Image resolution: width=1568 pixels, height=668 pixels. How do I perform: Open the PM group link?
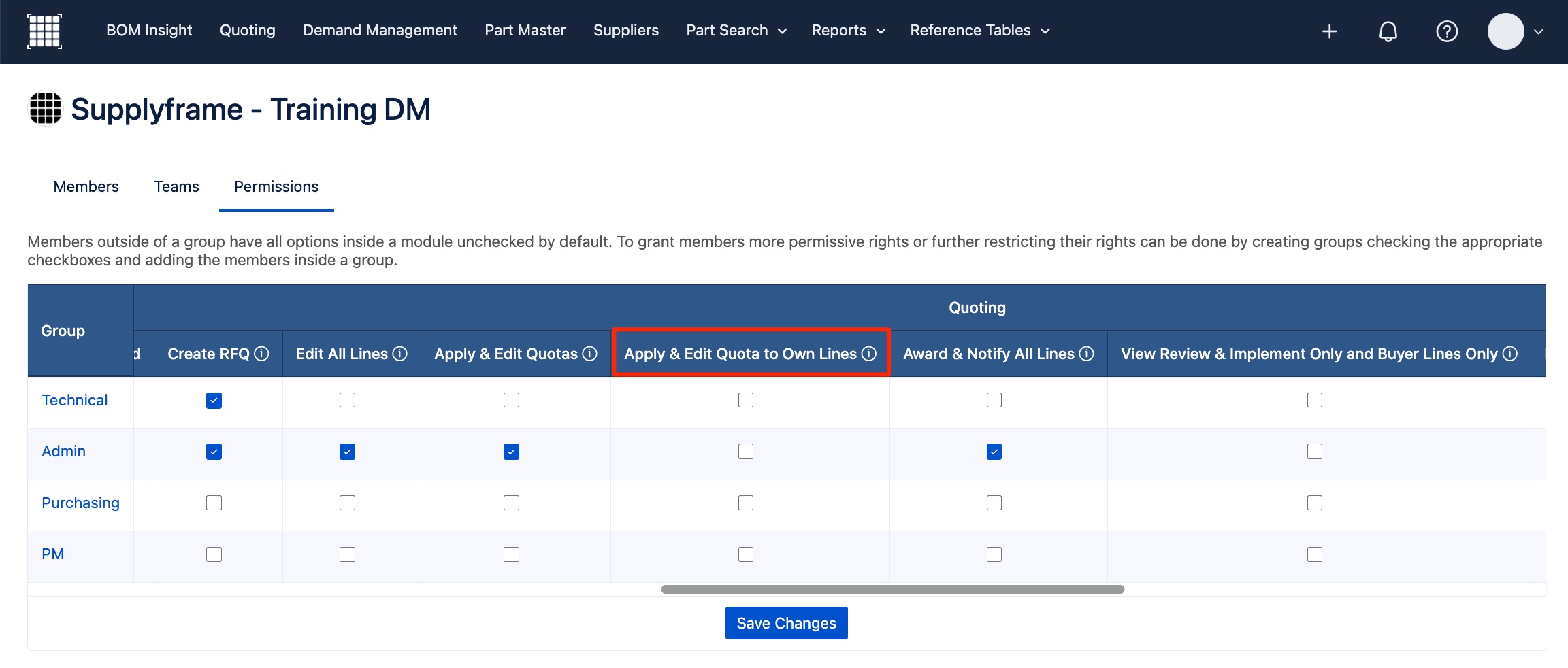point(53,554)
